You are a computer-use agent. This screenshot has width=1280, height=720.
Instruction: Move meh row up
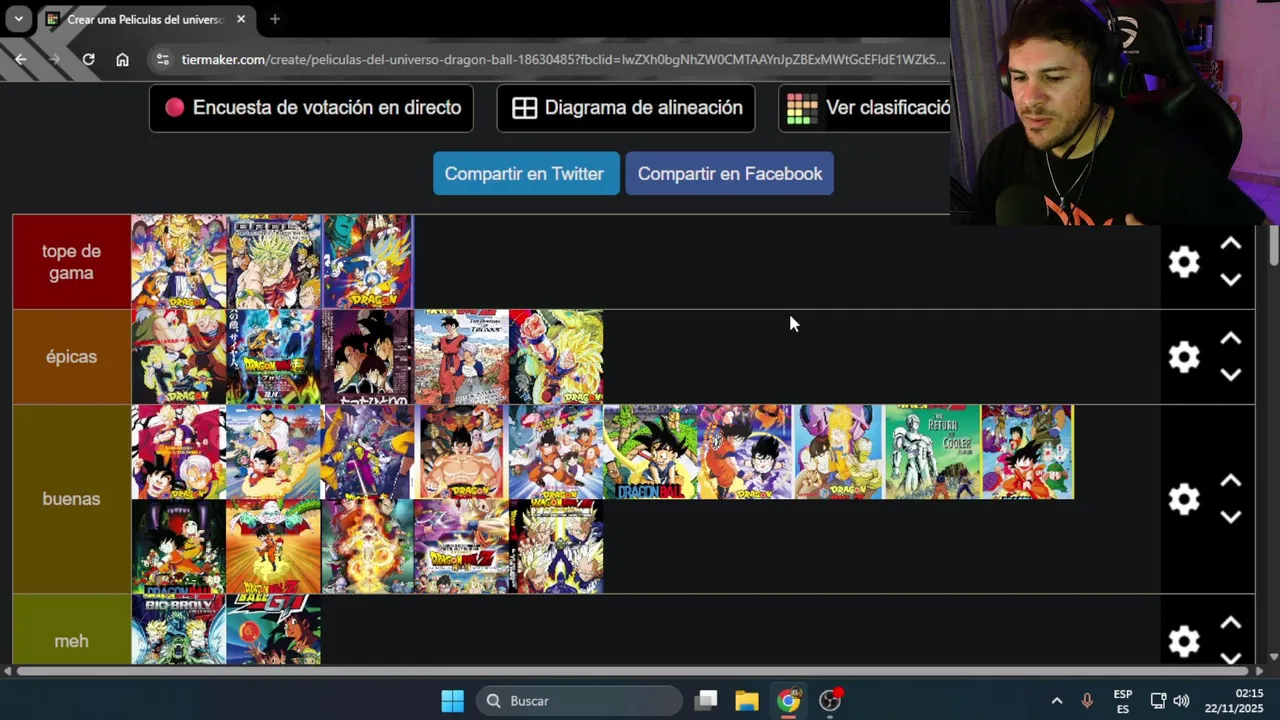1231,623
